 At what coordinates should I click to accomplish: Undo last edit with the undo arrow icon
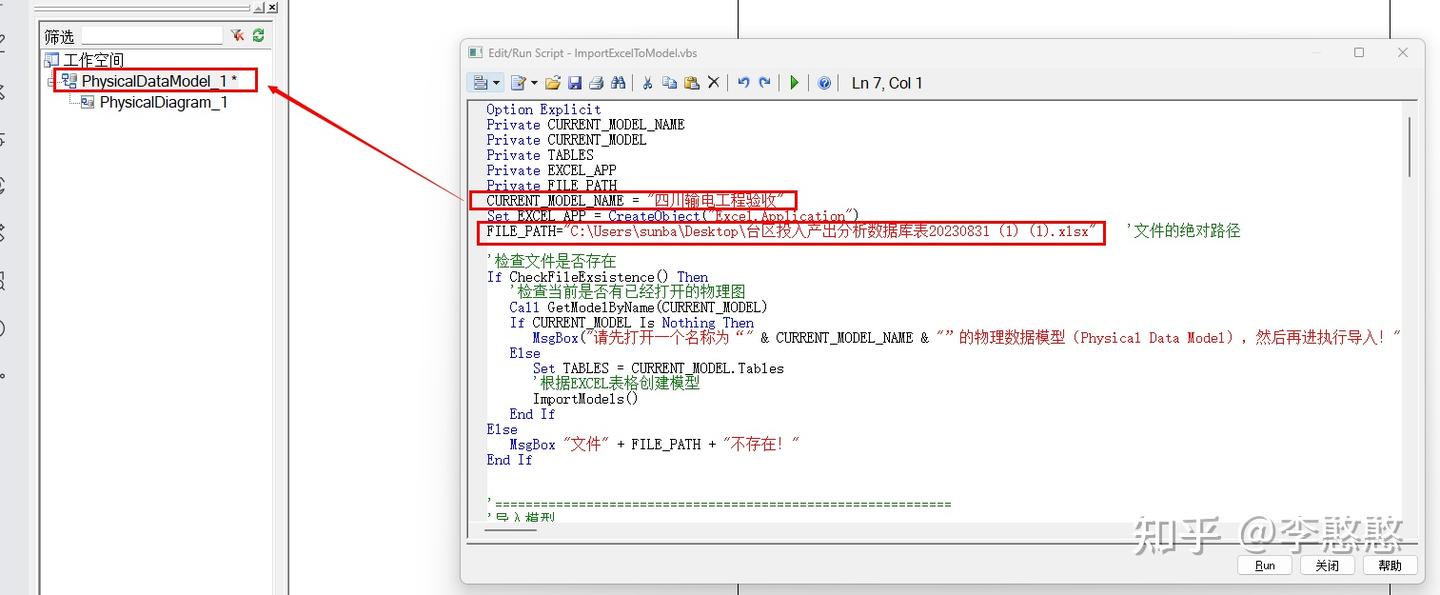744,82
